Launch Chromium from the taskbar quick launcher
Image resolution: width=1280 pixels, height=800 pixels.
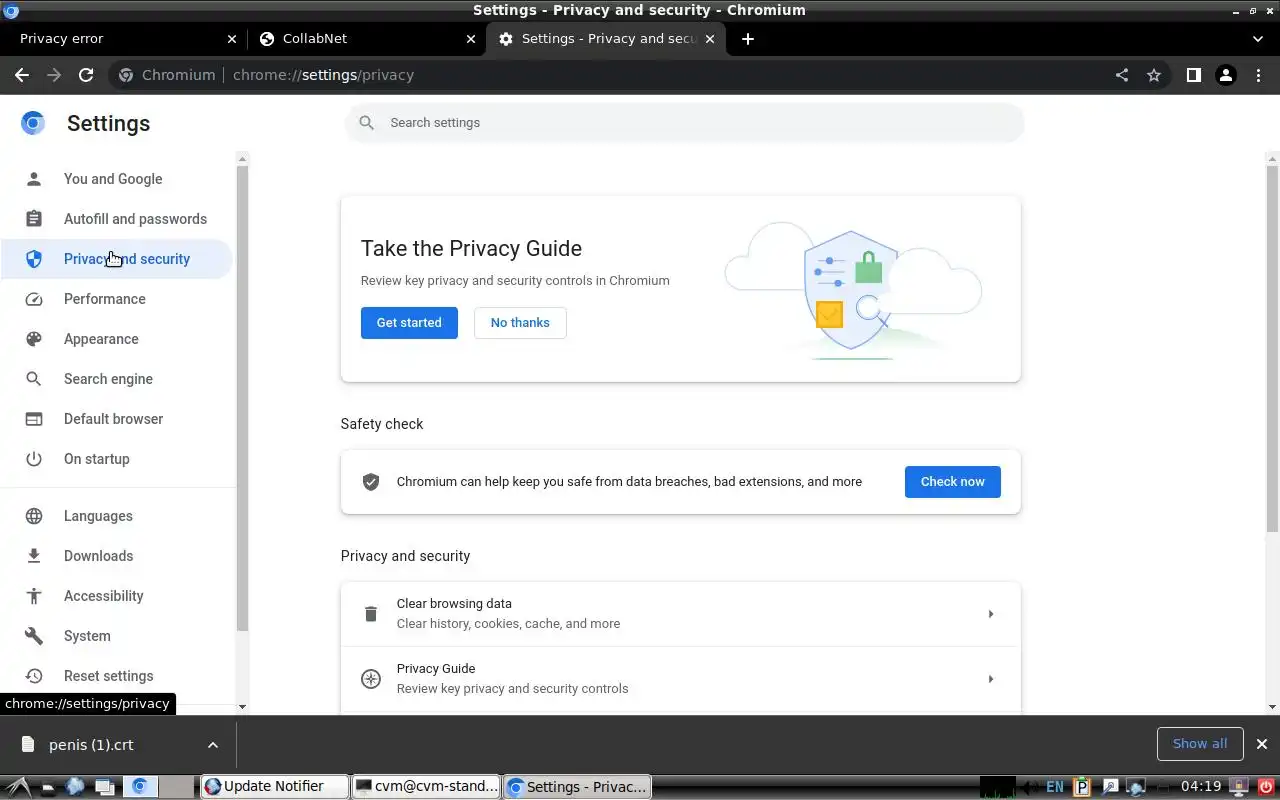(140, 787)
